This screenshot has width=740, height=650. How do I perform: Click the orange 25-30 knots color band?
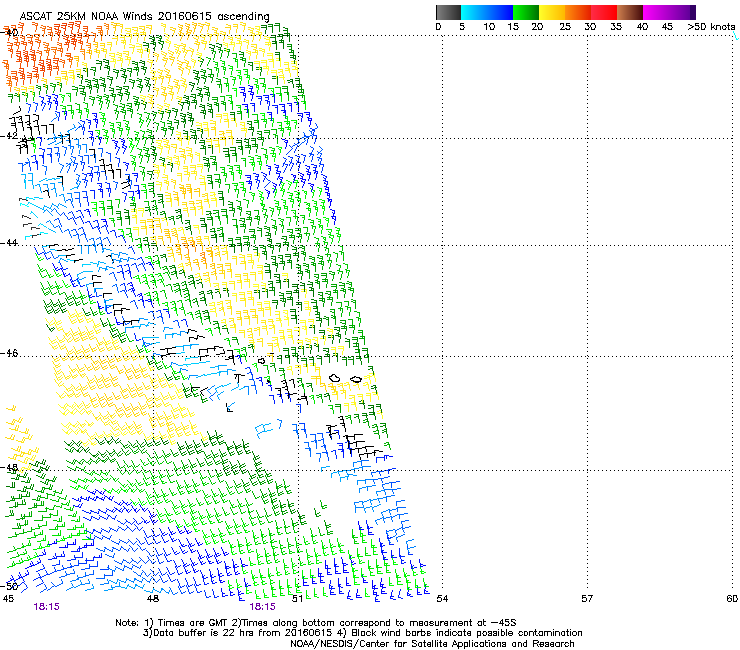coord(578,12)
